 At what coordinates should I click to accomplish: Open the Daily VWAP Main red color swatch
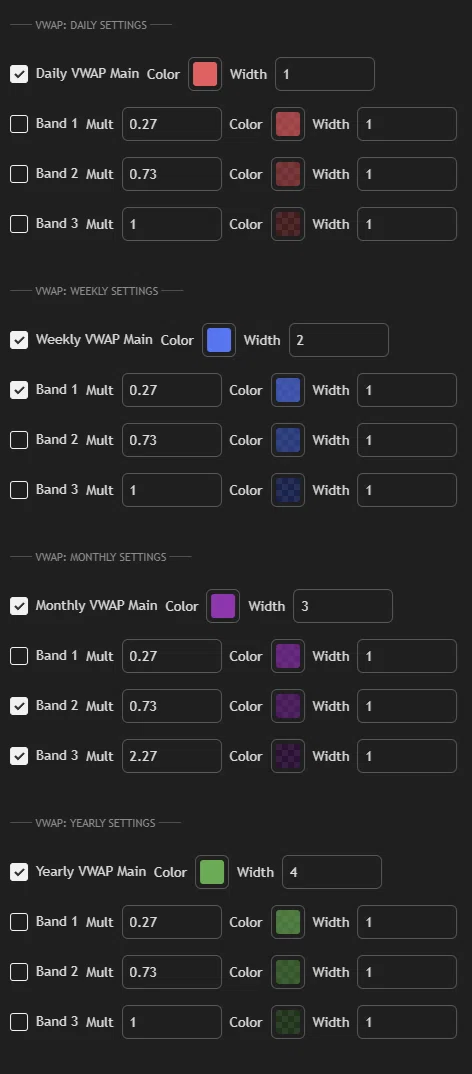(x=205, y=74)
